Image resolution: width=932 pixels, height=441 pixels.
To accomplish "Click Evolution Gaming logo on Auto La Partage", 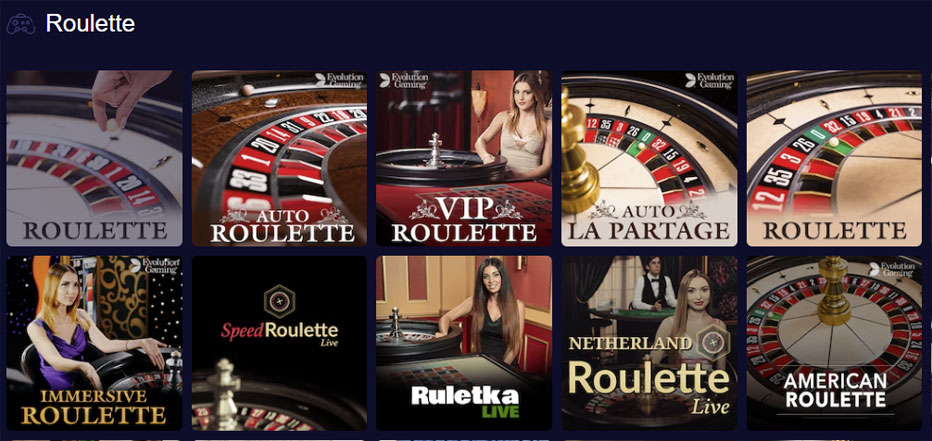I will click(x=709, y=81).
